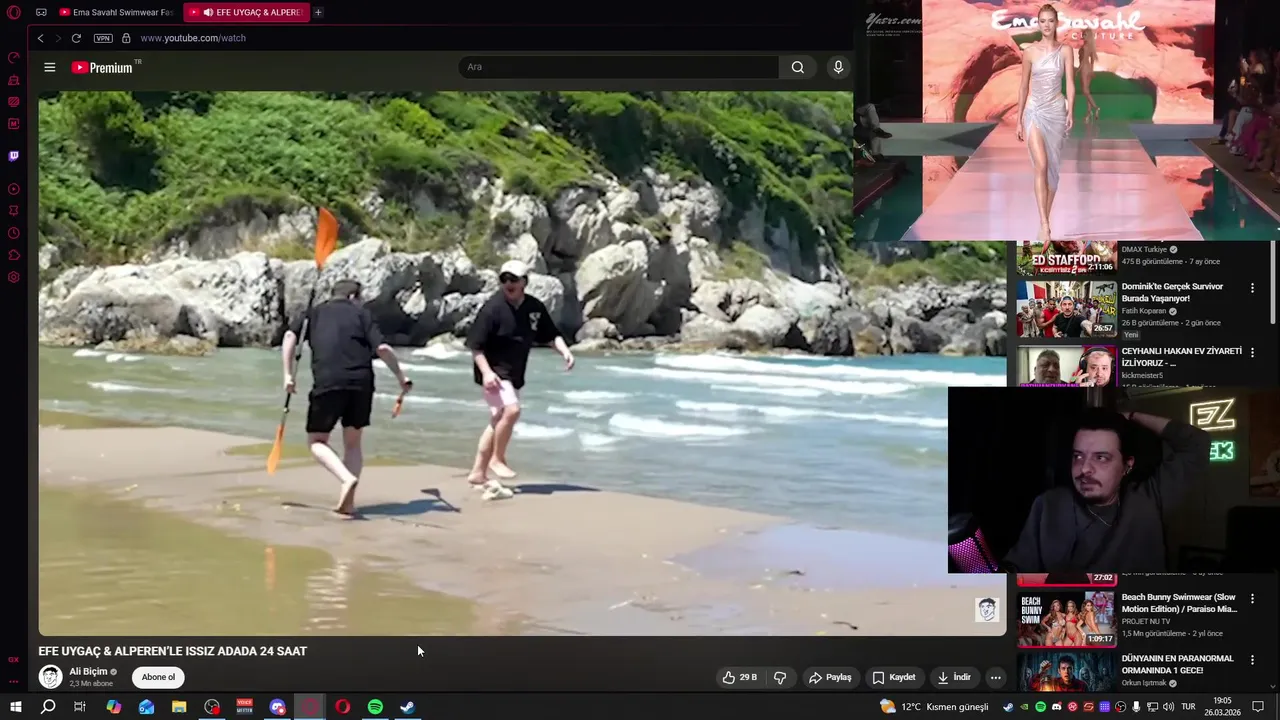Screen dimensions: 1280x720
Task: Click the YouTube search field
Action: pos(619,67)
